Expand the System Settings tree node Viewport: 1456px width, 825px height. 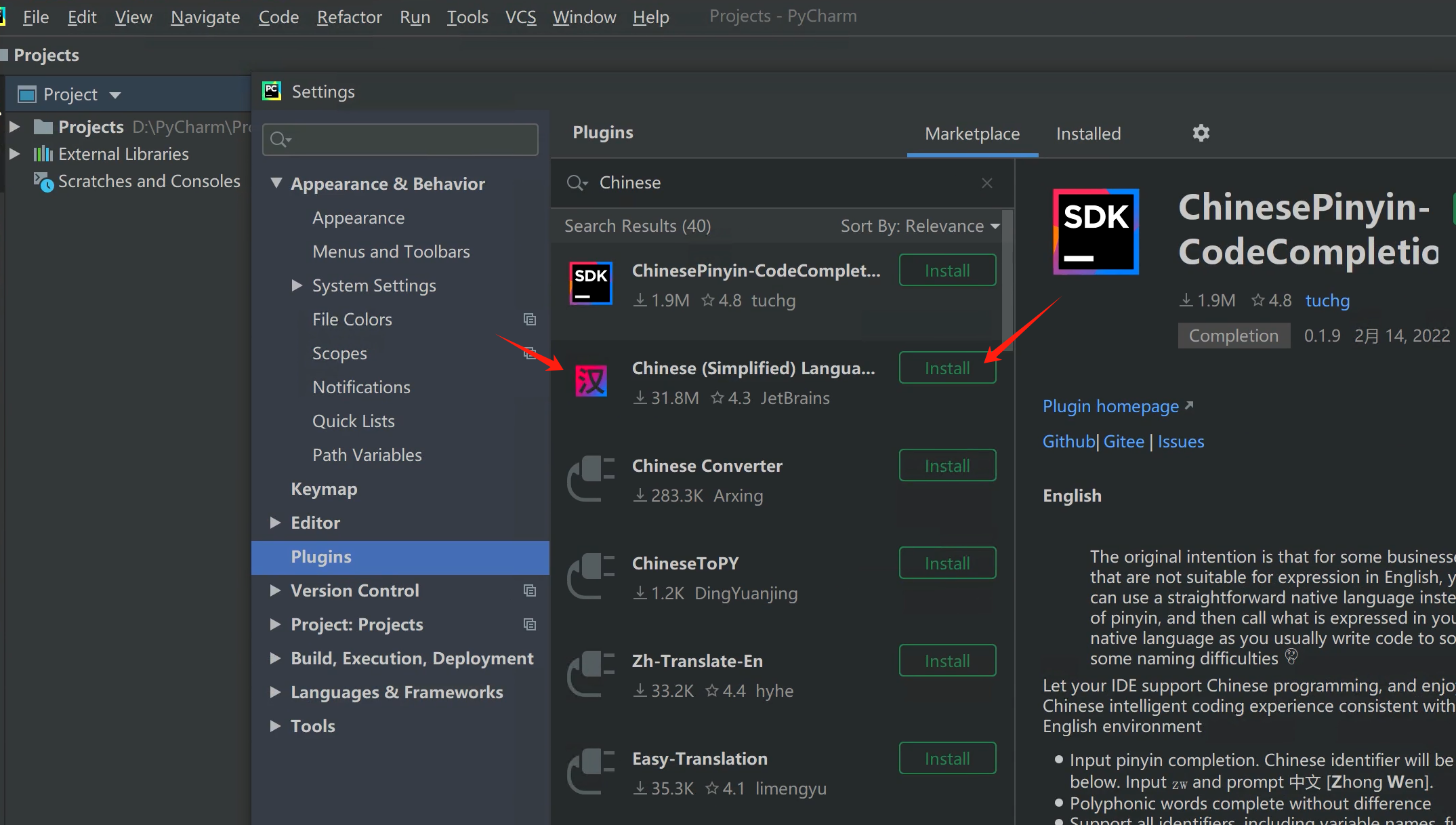296,285
